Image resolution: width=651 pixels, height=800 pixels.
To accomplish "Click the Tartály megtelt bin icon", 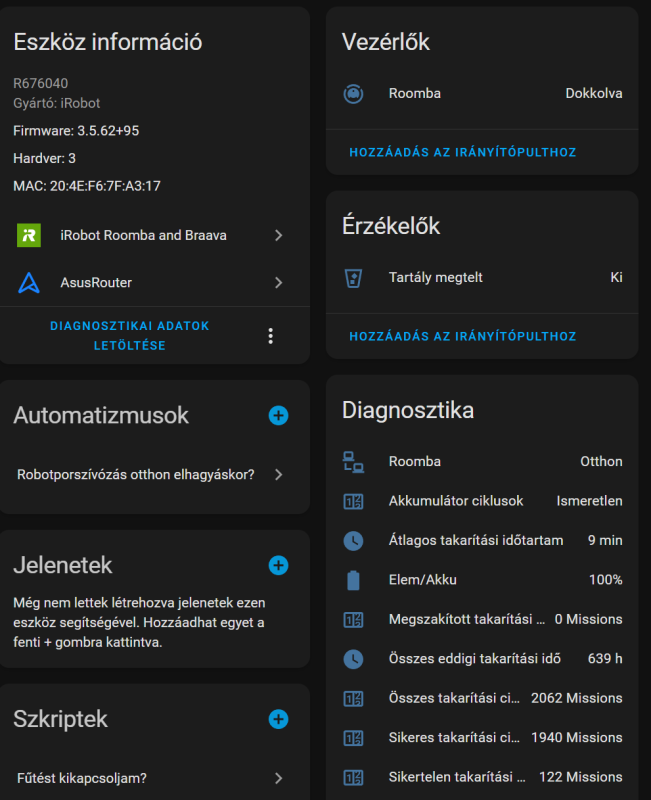I will [352, 277].
